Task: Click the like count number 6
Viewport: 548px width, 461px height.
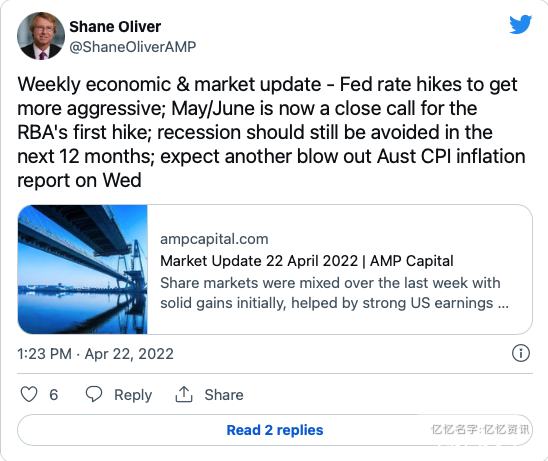Action: 53,395
